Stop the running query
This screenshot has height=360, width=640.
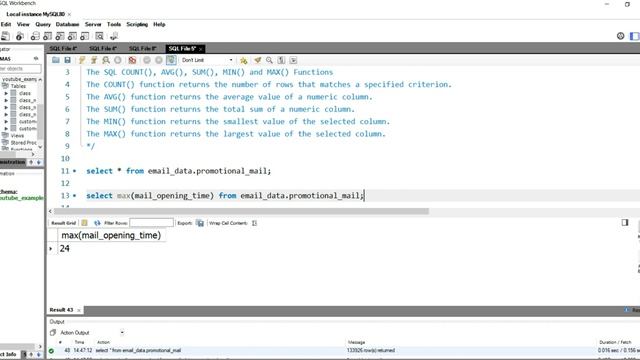(118, 60)
